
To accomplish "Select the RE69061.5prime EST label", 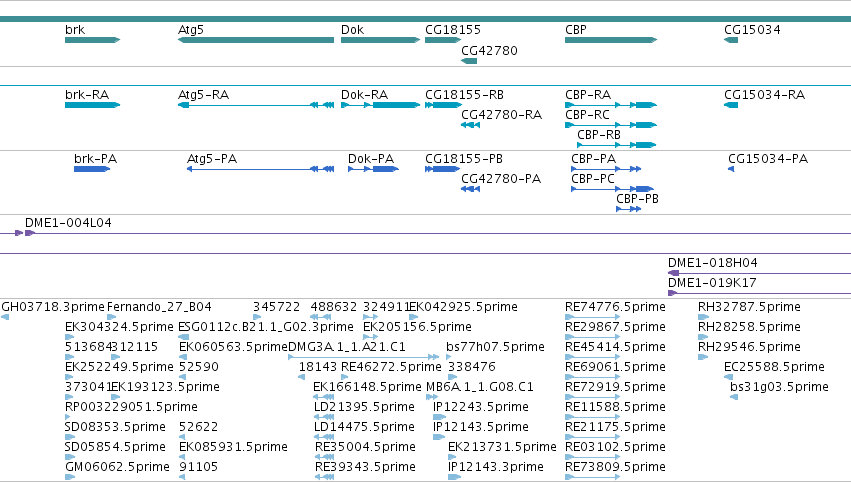I will pyautogui.click(x=615, y=367).
